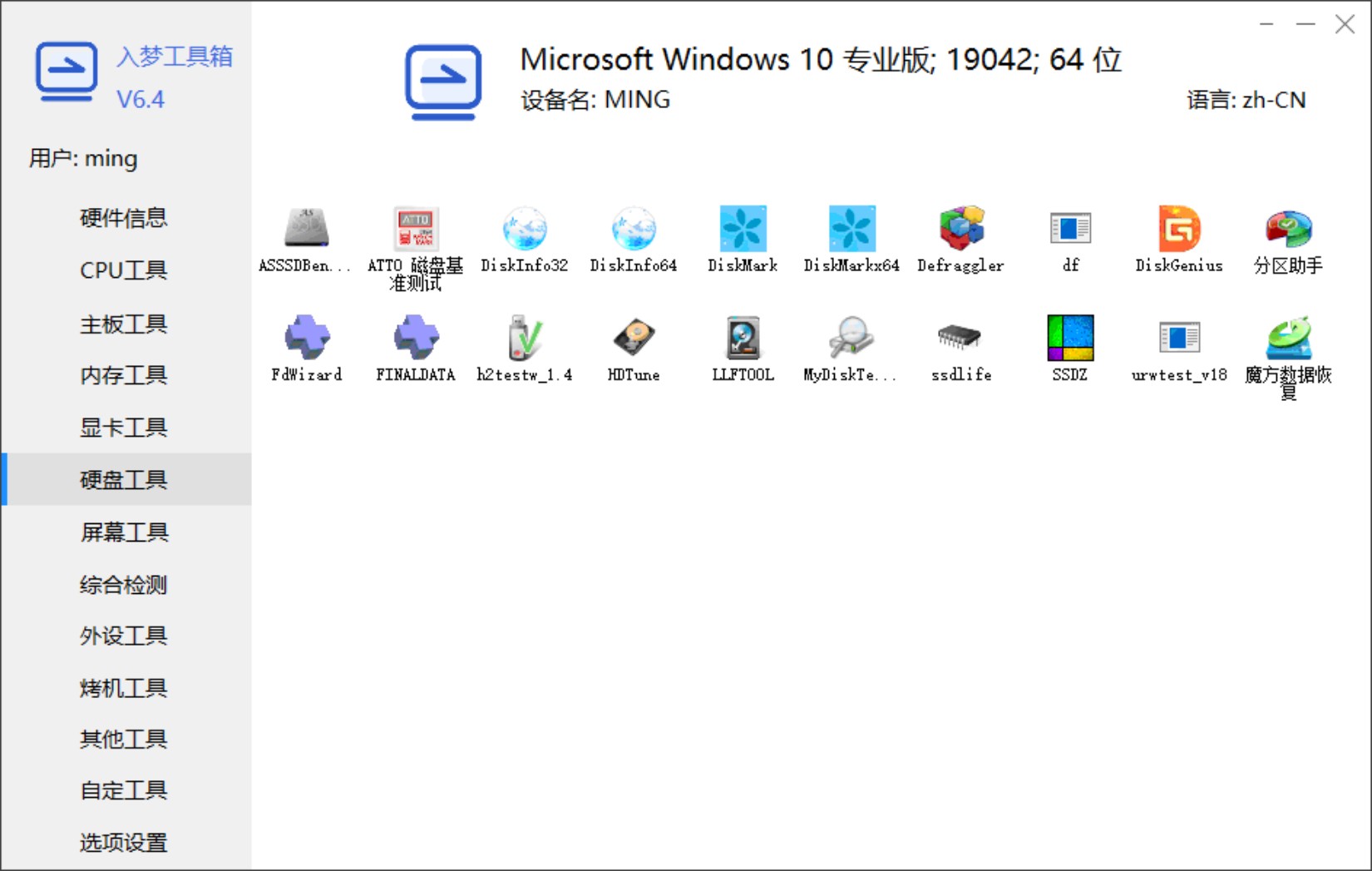Launch ssdlife tool
This screenshot has width=1372, height=871.
point(960,337)
